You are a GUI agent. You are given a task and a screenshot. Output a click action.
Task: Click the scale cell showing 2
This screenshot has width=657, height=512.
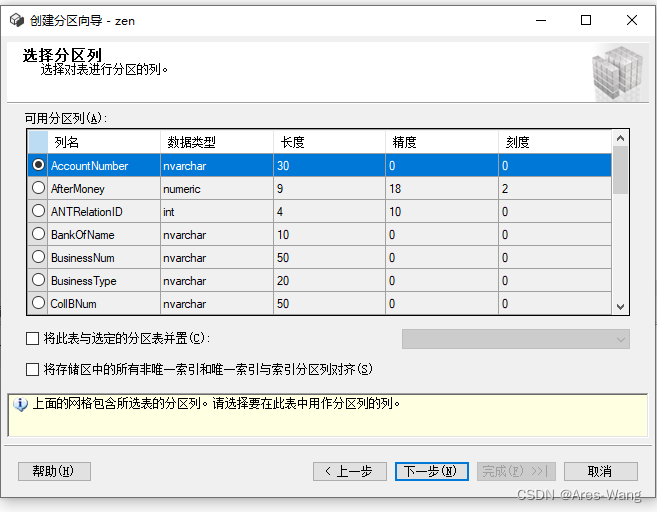[555, 188]
